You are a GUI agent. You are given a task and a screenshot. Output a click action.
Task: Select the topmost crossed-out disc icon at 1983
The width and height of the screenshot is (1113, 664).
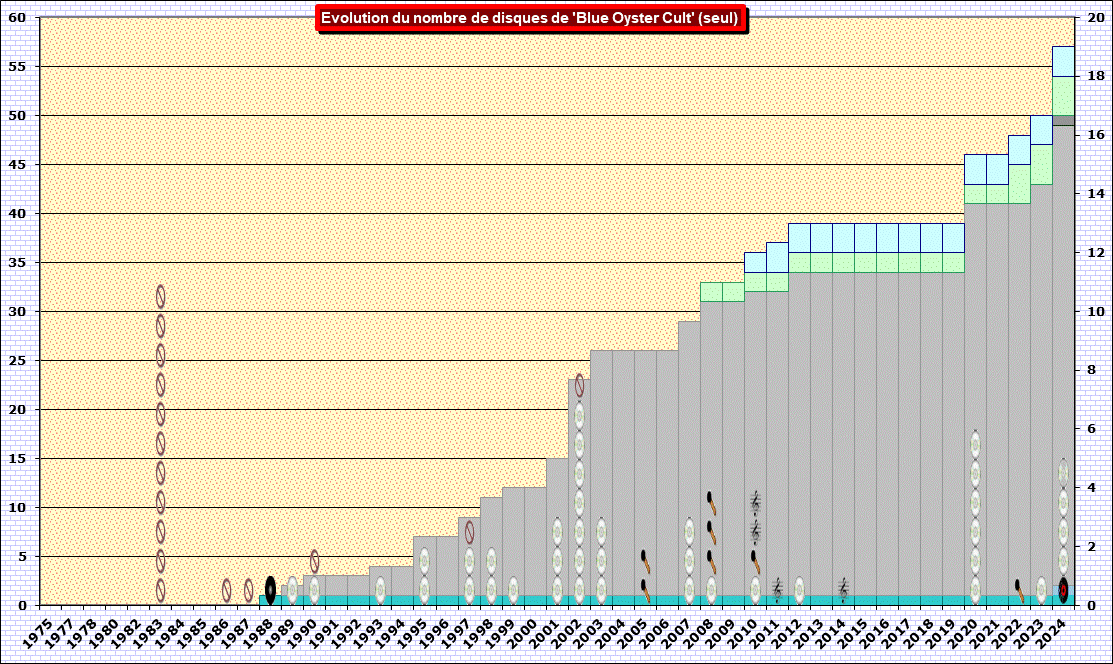pyautogui.click(x=160, y=296)
